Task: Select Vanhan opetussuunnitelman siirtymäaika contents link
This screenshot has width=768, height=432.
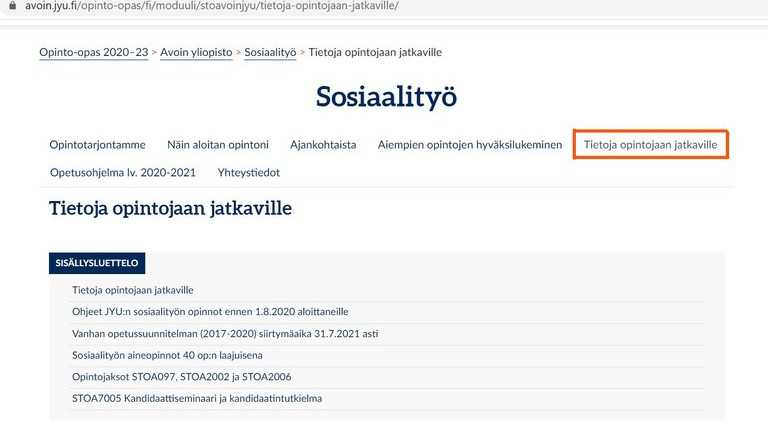Action: [225, 333]
